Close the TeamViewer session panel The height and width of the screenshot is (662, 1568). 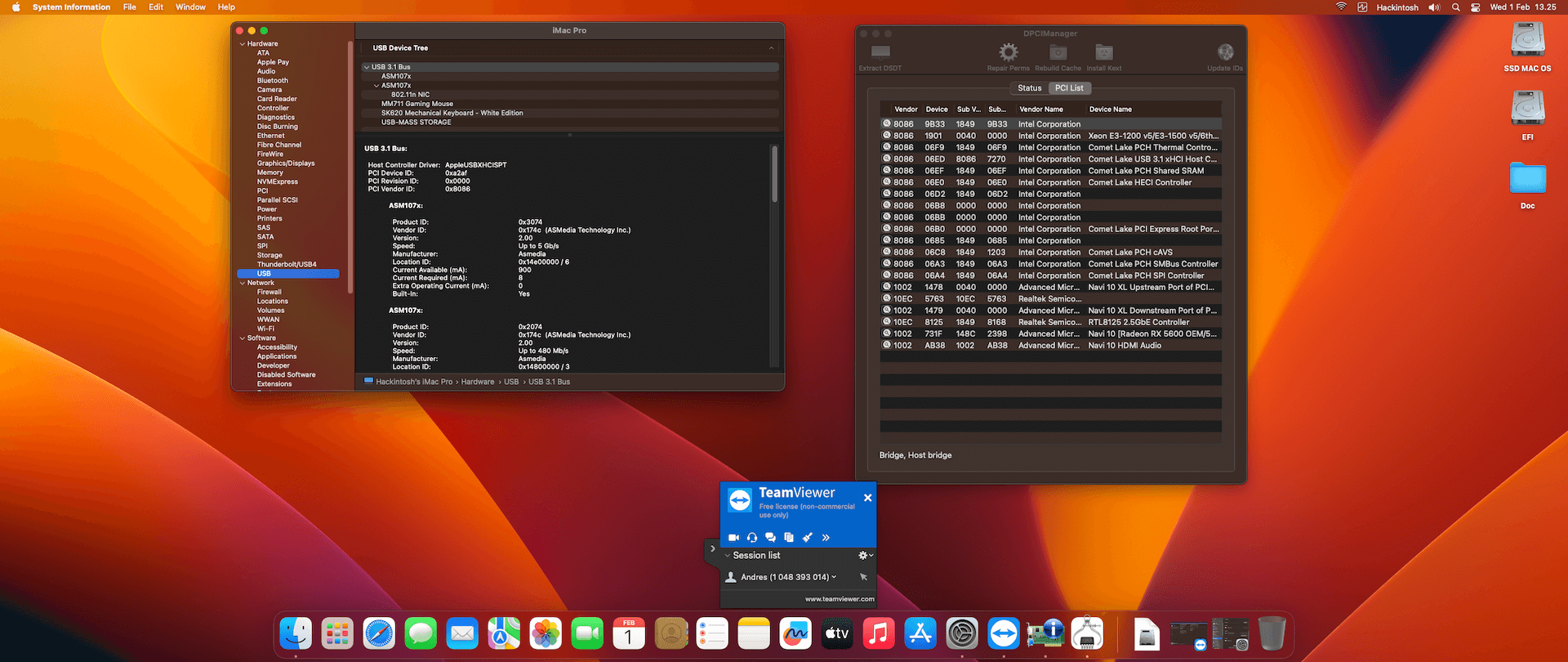867,498
